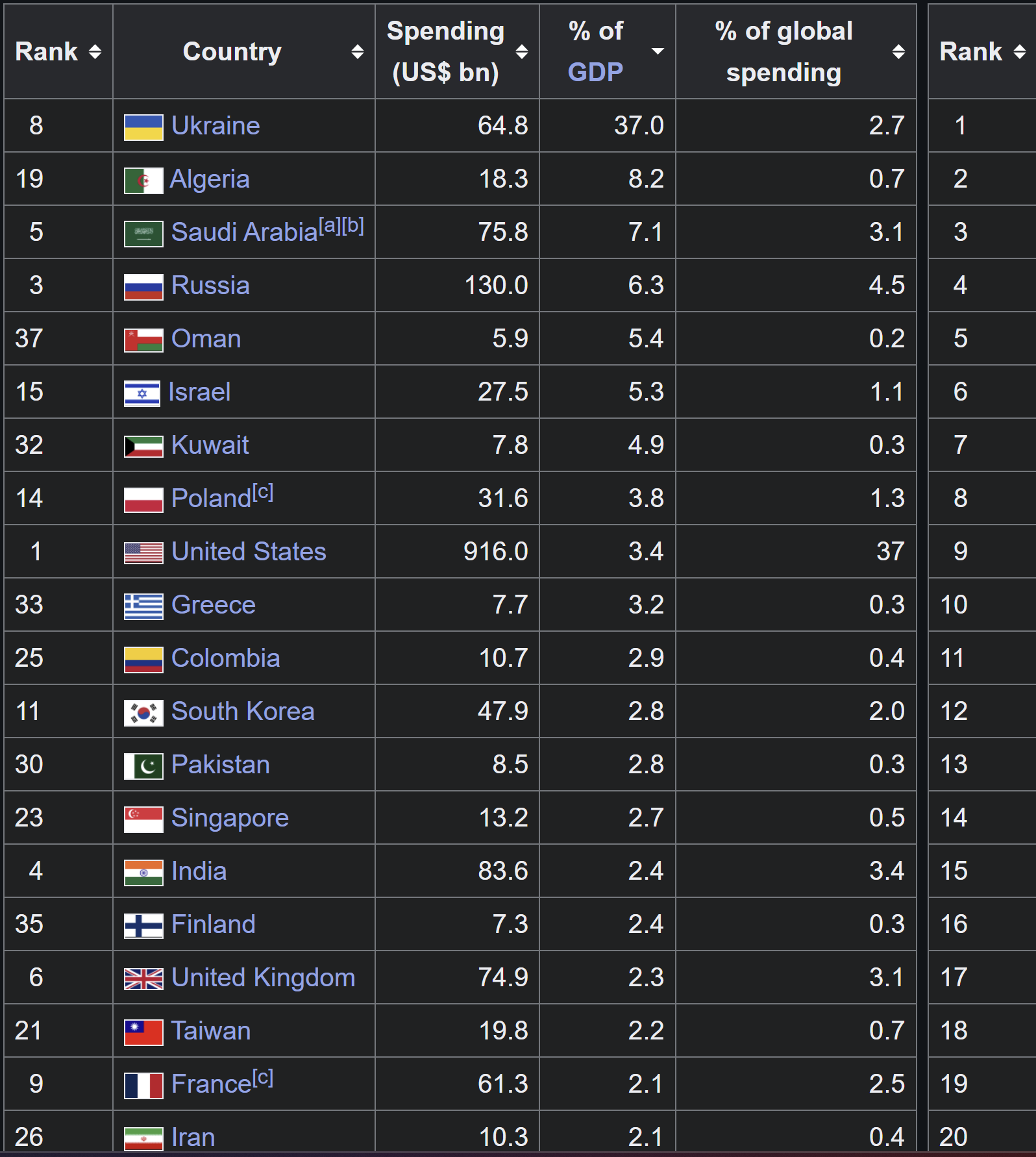The image size is (1036, 1157).
Task: Select India's spending value 83.6
Action: [x=503, y=871]
